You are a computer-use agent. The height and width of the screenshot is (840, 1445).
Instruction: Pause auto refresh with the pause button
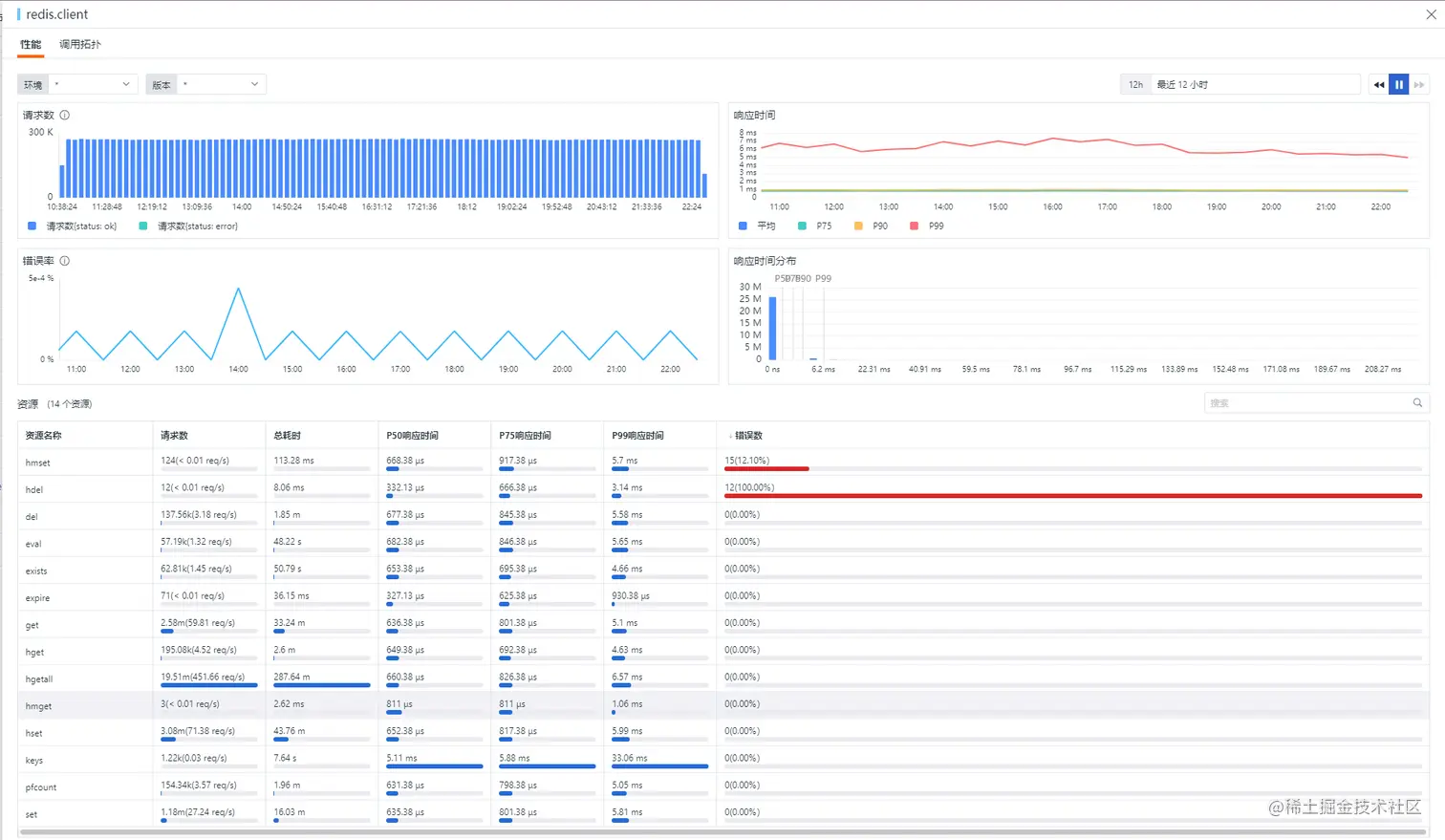tap(1399, 85)
